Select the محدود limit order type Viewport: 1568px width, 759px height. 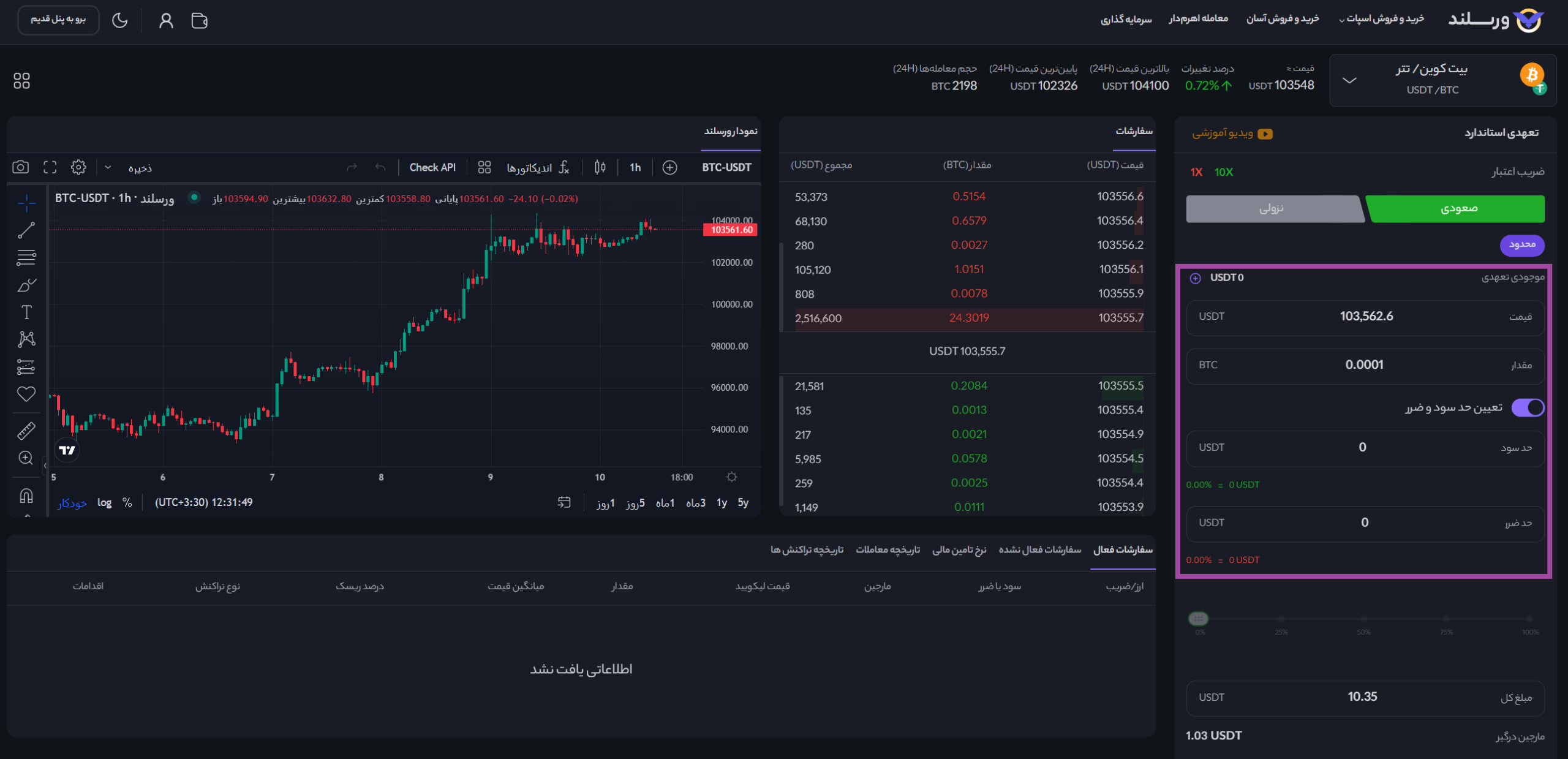point(1522,244)
